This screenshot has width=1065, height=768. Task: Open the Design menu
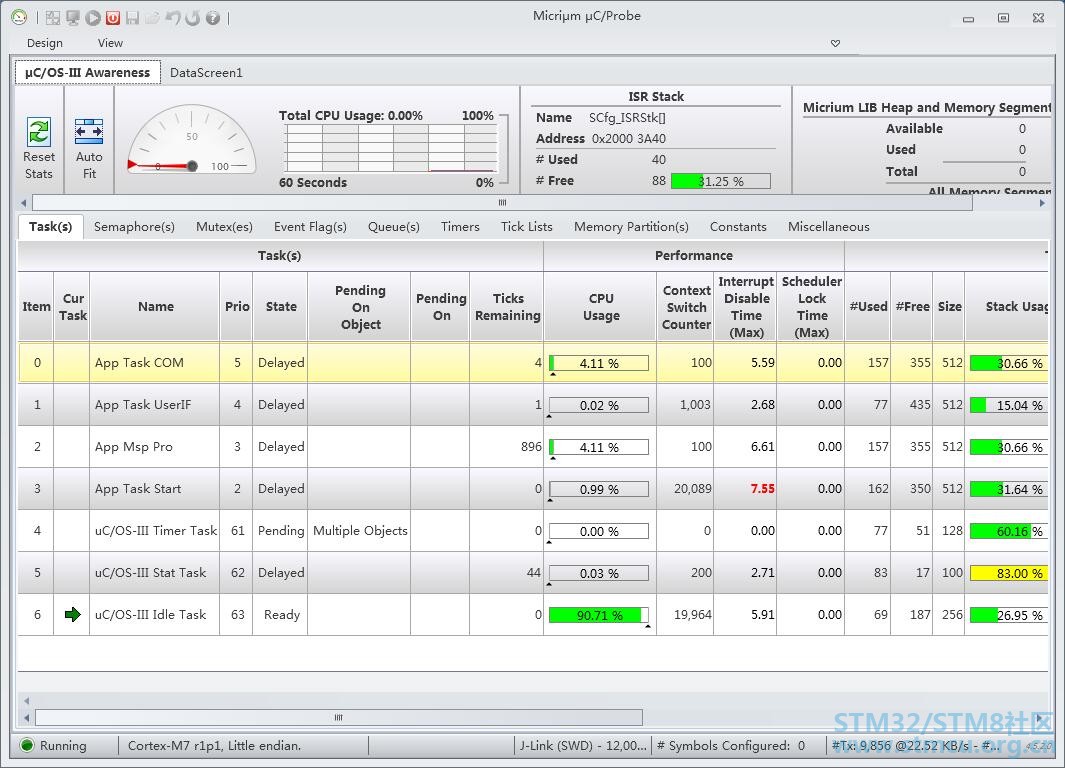[x=45, y=43]
